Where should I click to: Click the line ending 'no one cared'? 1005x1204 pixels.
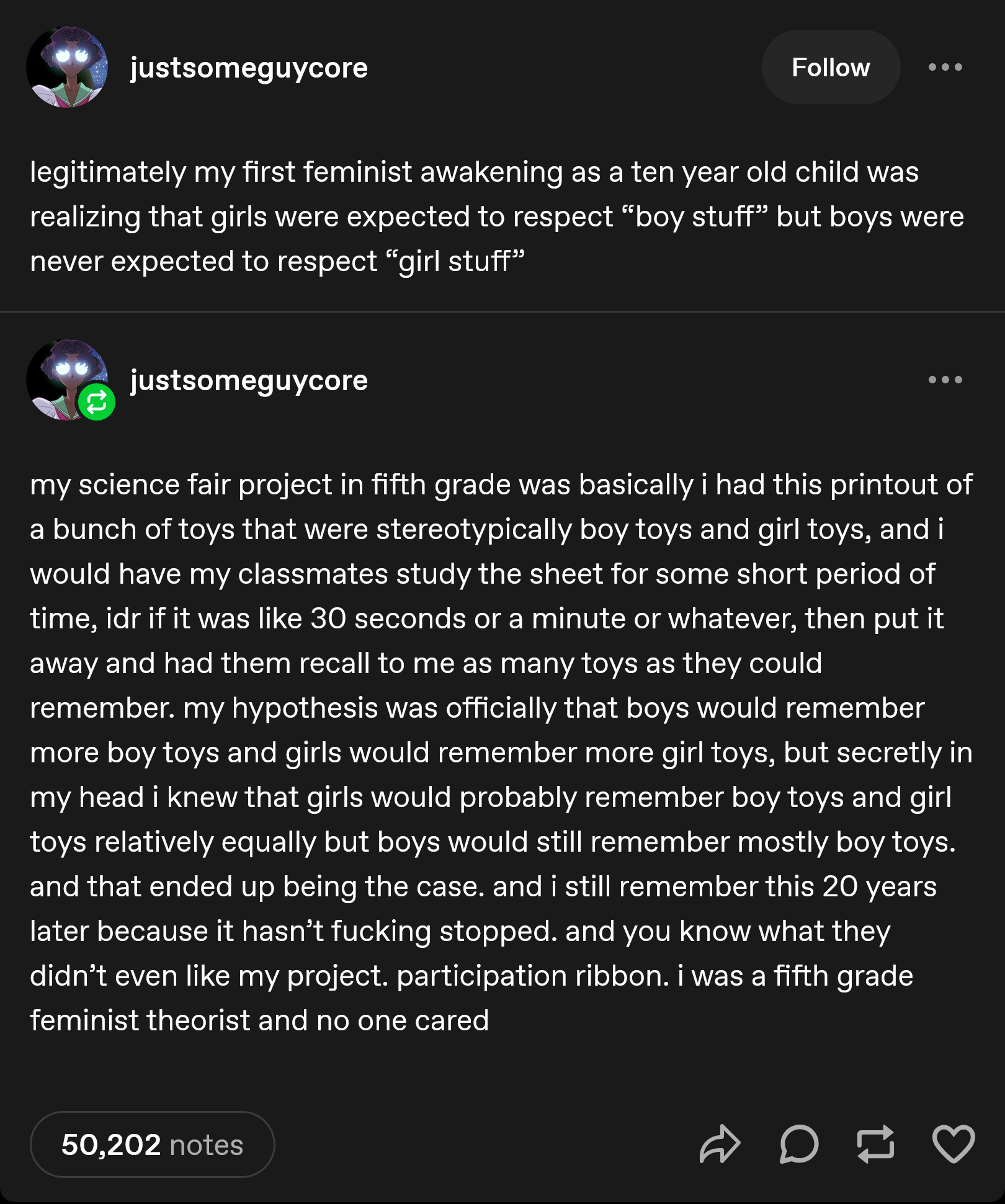pyautogui.click(x=259, y=1020)
